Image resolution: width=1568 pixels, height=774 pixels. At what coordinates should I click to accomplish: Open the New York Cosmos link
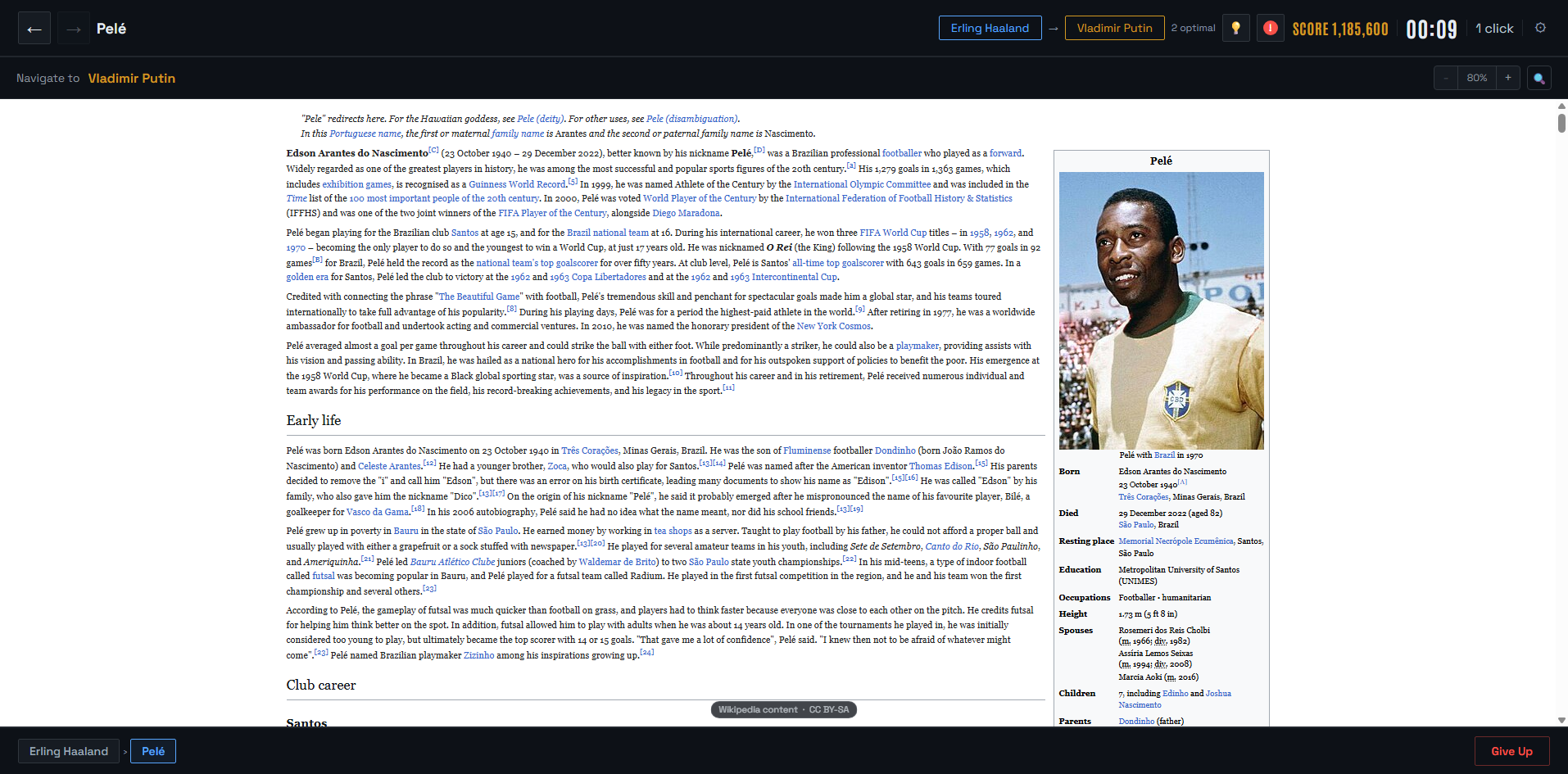833,326
